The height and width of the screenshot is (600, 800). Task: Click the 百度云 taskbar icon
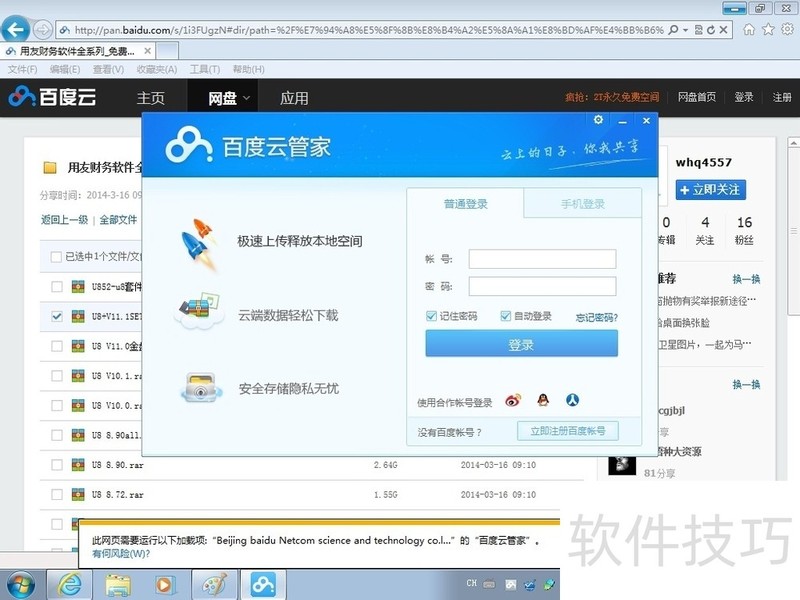pyautogui.click(x=262, y=583)
